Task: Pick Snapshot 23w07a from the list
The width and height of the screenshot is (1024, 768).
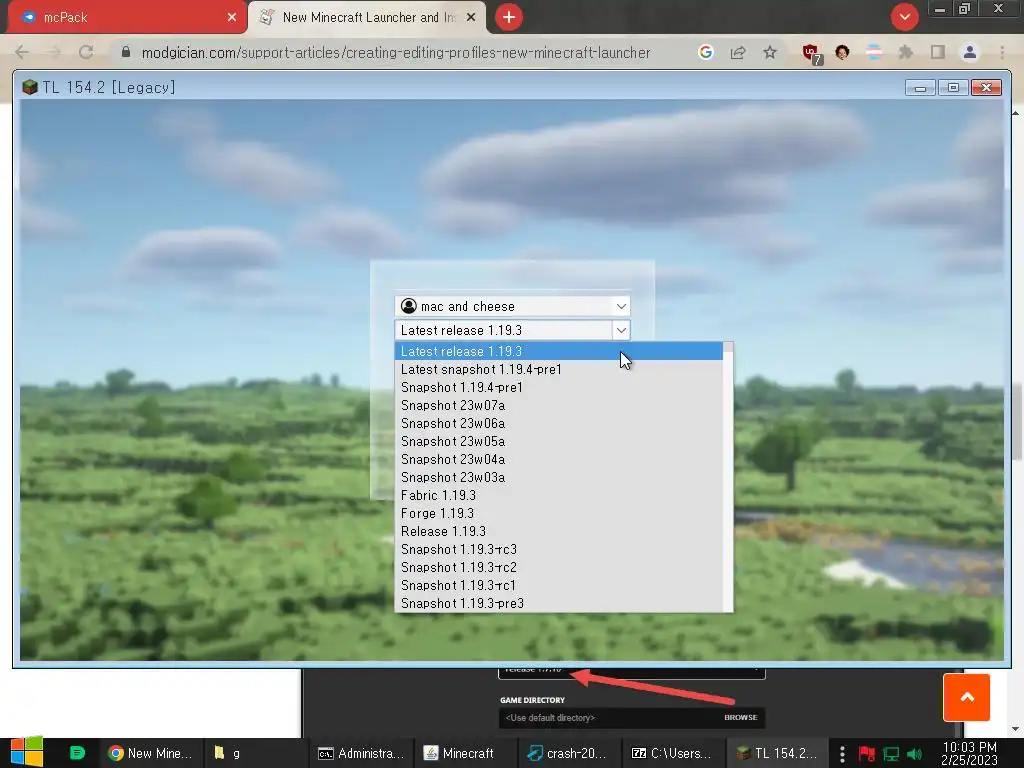Action: click(558, 406)
